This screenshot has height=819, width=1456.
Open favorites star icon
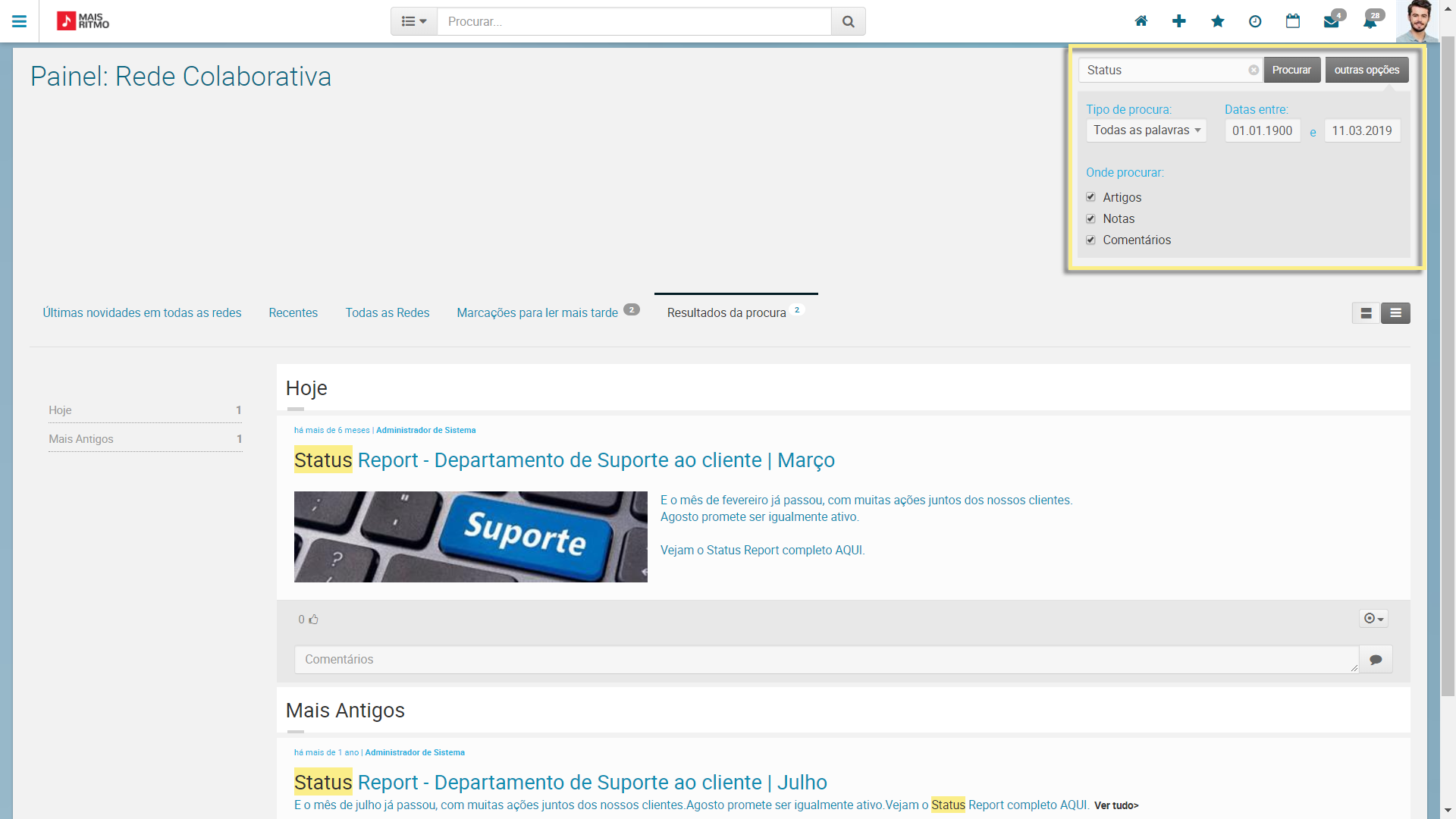[x=1218, y=21]
